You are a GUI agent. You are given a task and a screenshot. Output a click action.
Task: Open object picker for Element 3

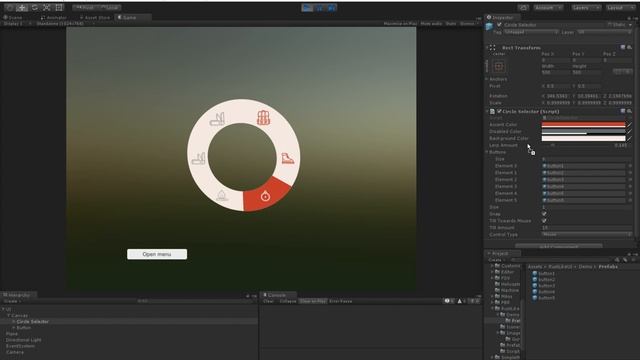(x=630, y=187)
